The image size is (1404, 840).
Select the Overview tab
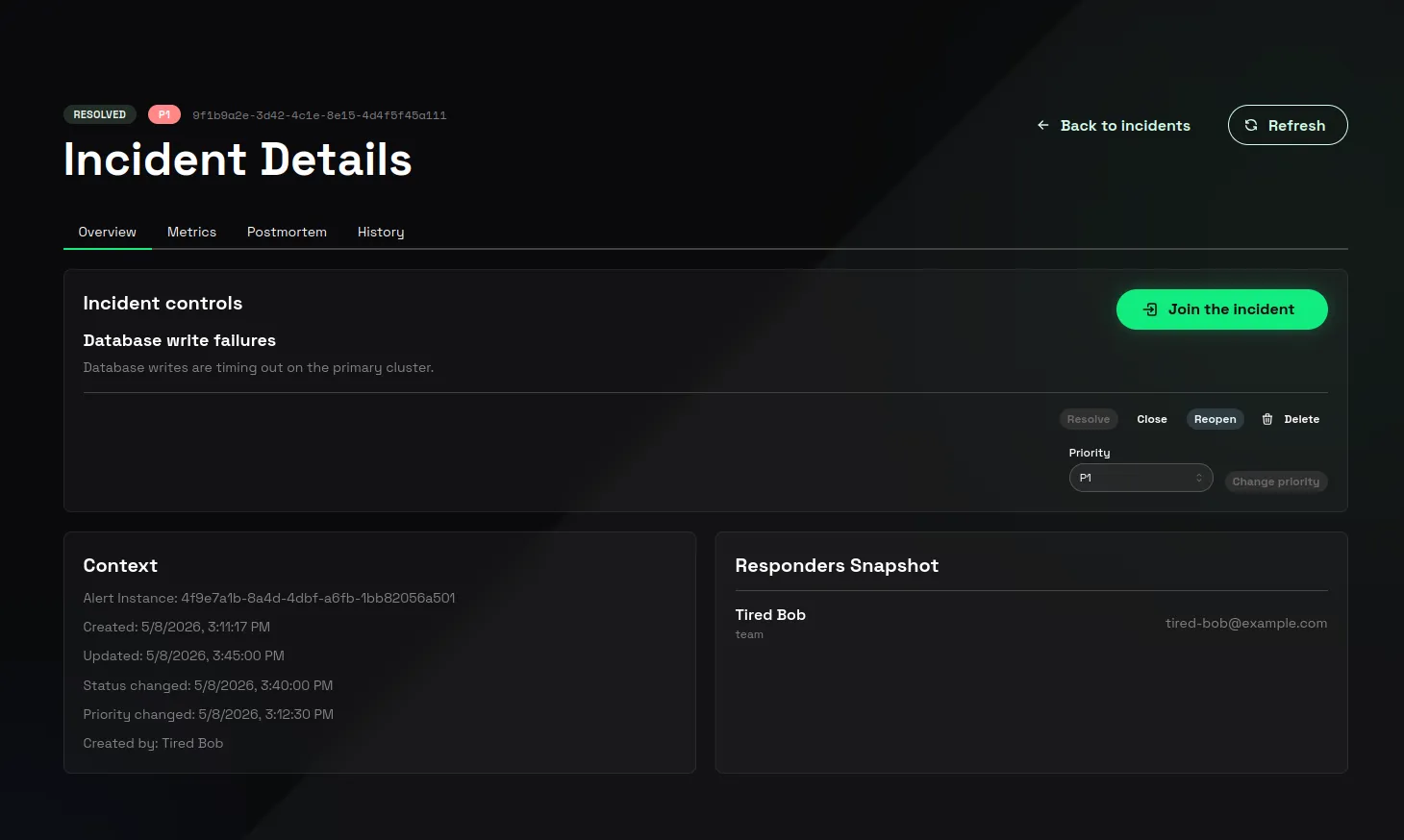point(108,232)
